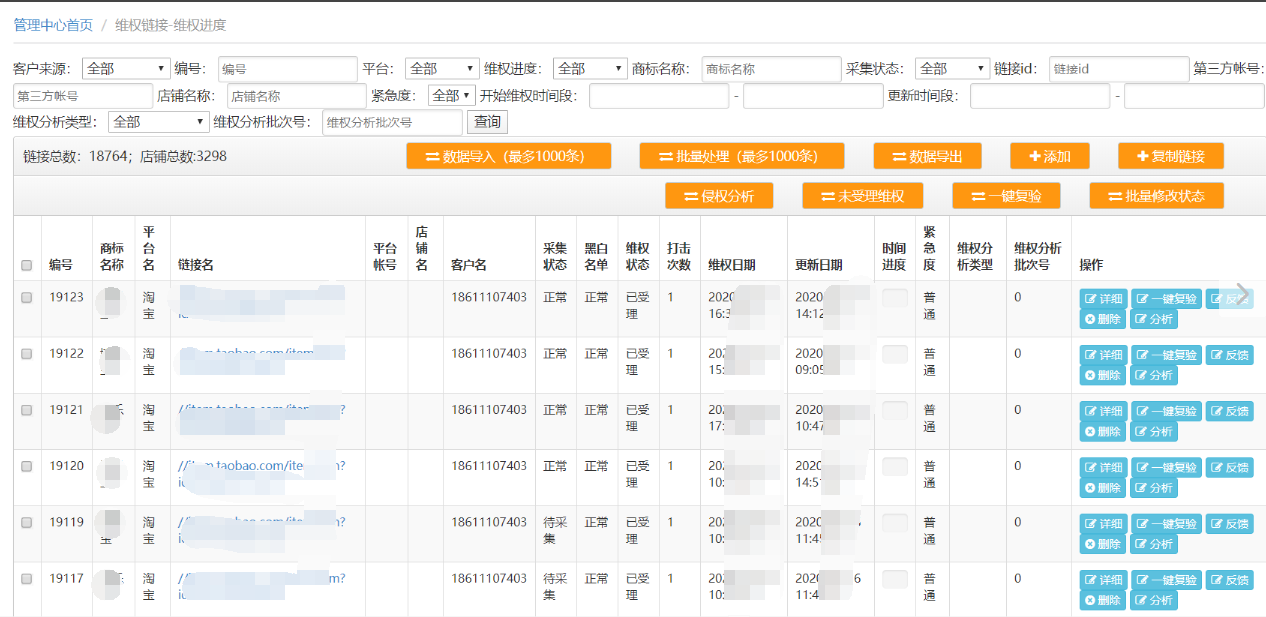Click the 添加 button
This screenshot has height=617, width=1266.
1050,156
